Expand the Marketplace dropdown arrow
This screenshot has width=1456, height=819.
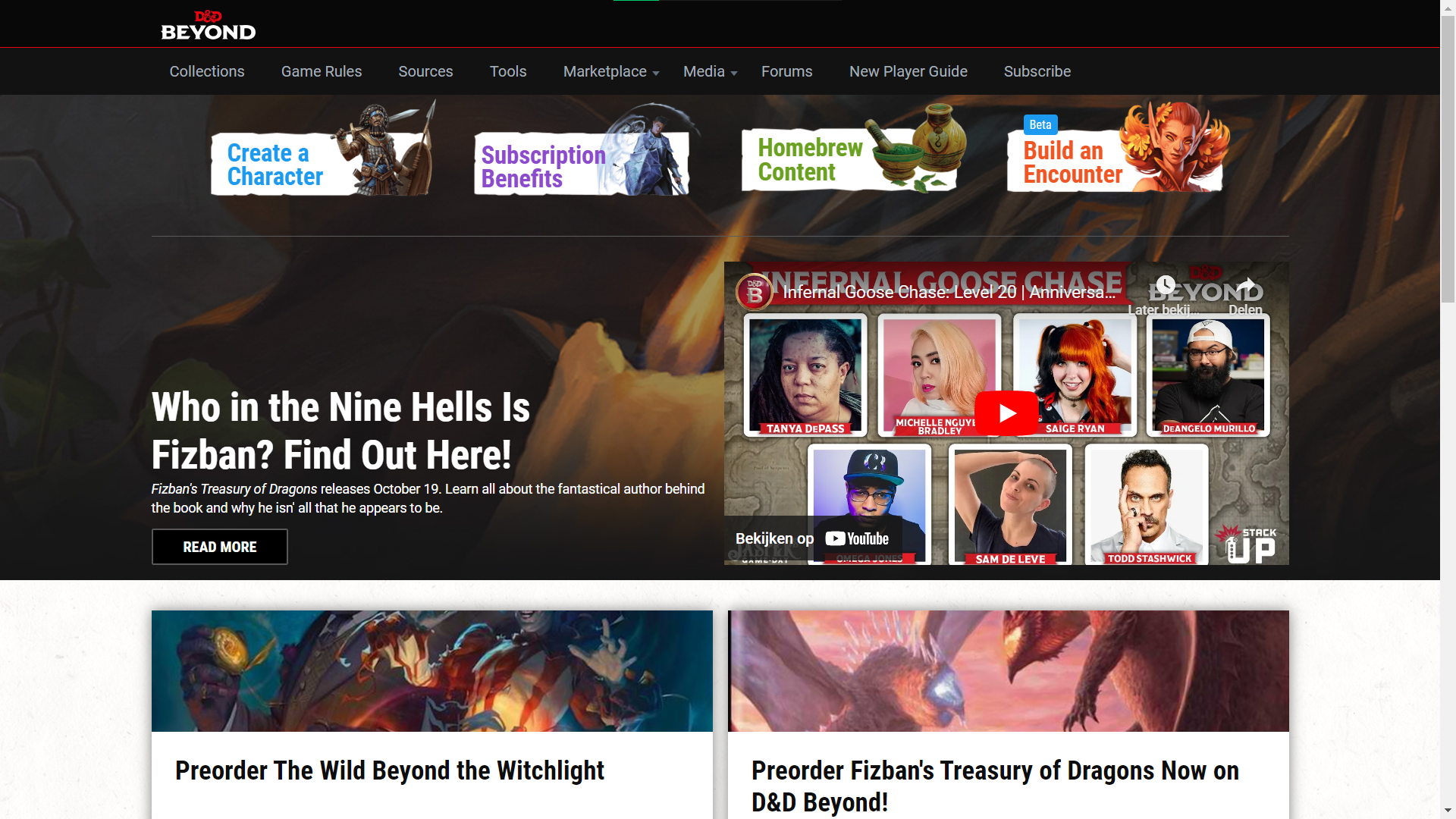656,74
